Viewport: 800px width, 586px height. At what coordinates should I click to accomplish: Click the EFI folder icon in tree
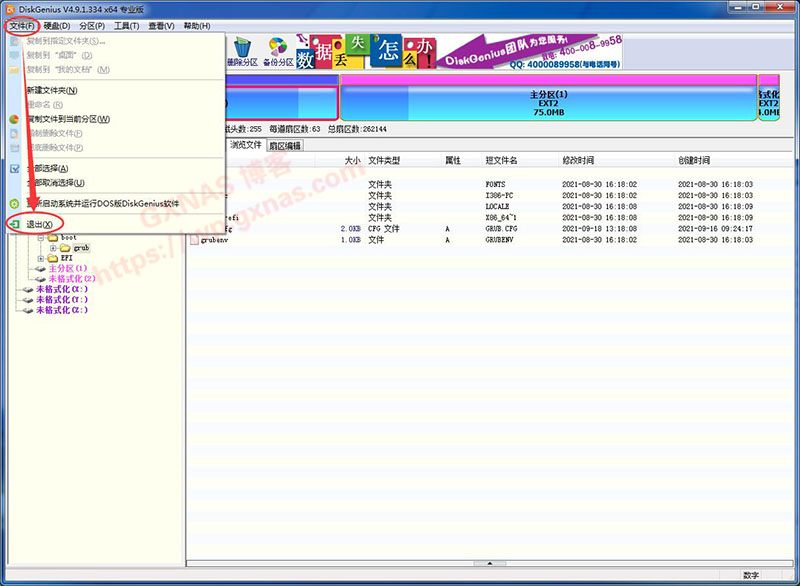[x=52, y=258]
